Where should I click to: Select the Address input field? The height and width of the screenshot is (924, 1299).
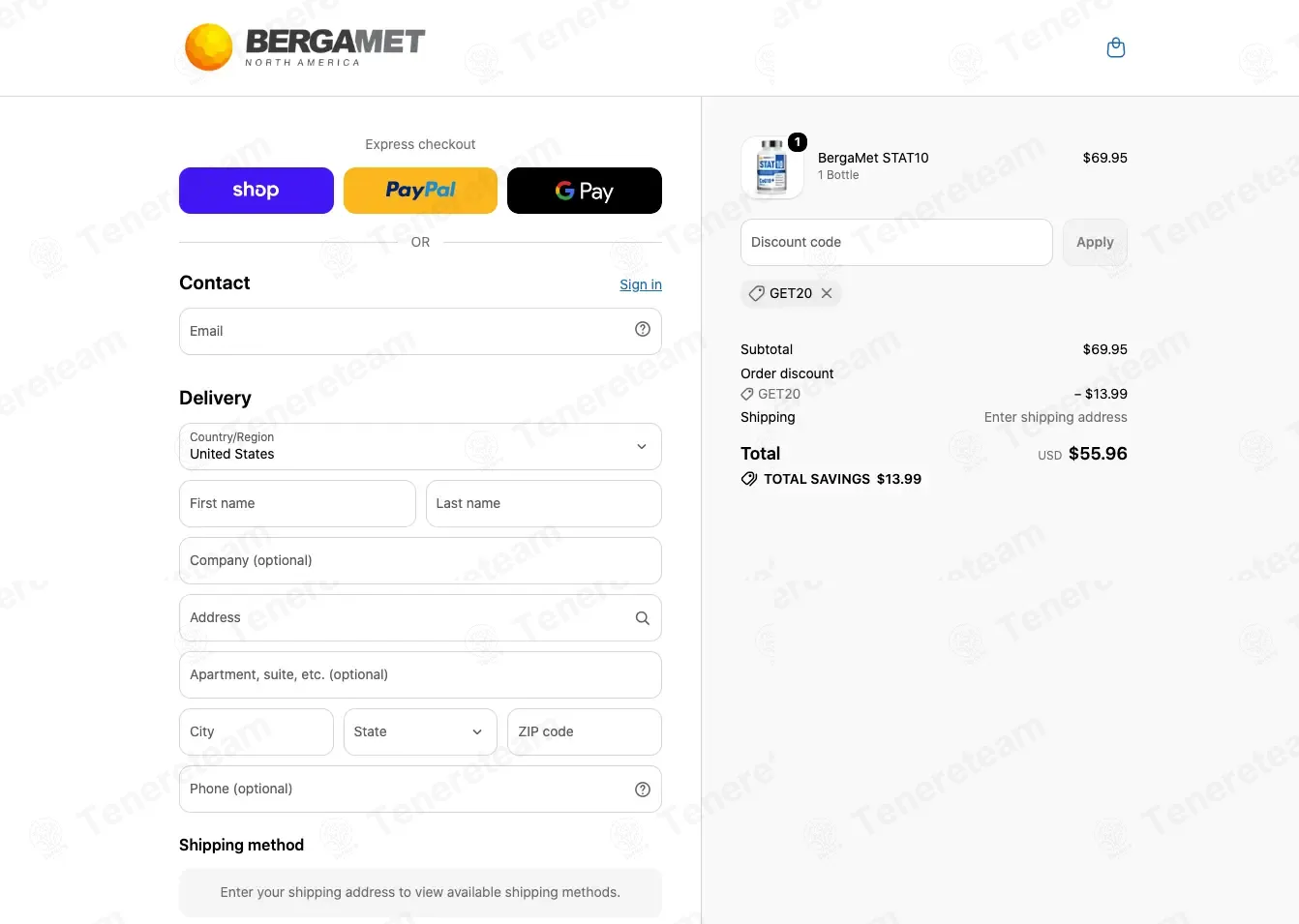pyautogui.click(x=420, y=617)
